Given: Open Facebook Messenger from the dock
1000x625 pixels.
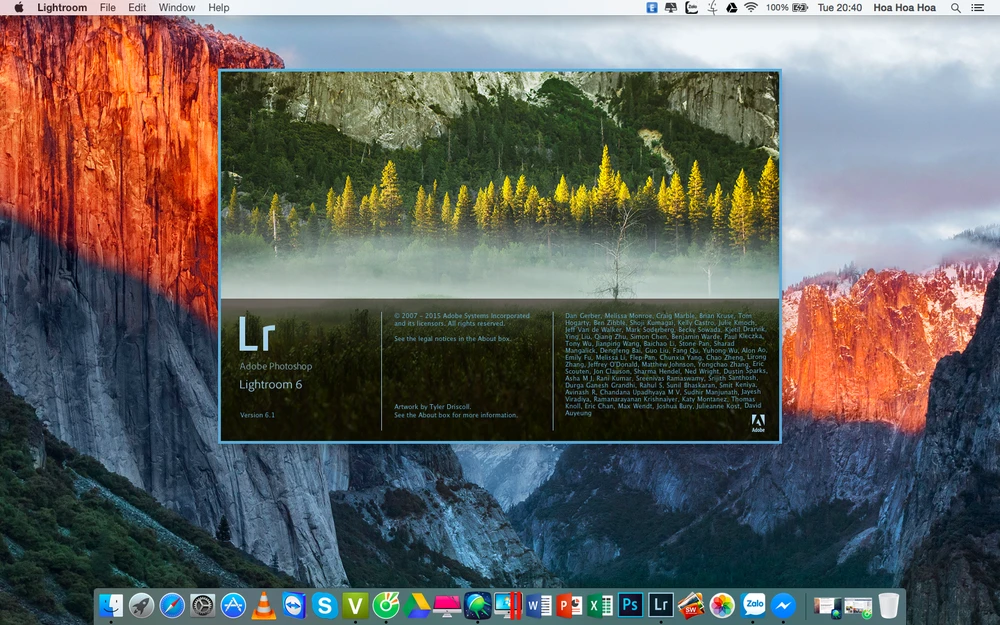Looking at the screenshot, I should 784,605.
